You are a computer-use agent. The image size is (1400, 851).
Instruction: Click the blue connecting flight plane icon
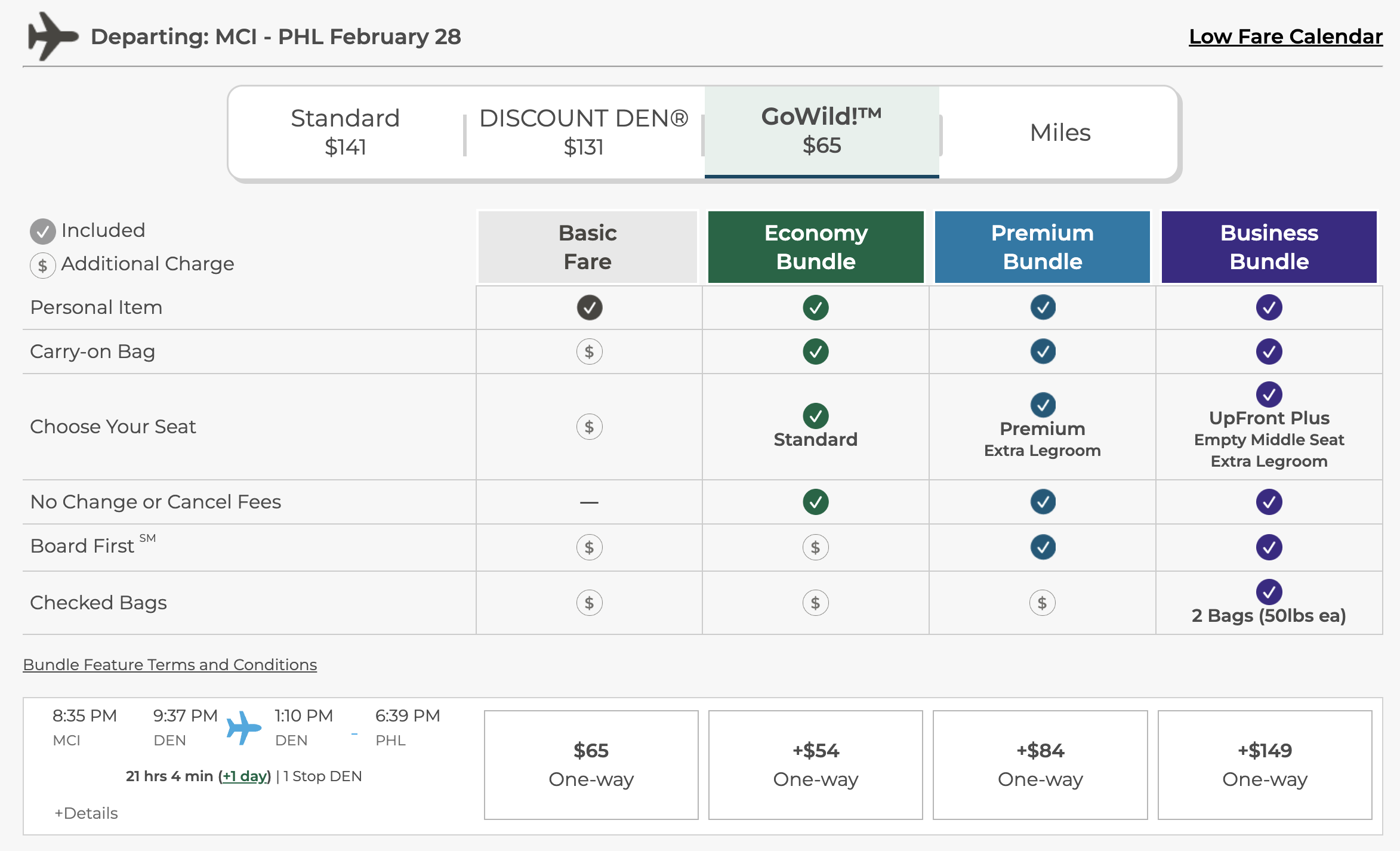[x=243, y=727]
